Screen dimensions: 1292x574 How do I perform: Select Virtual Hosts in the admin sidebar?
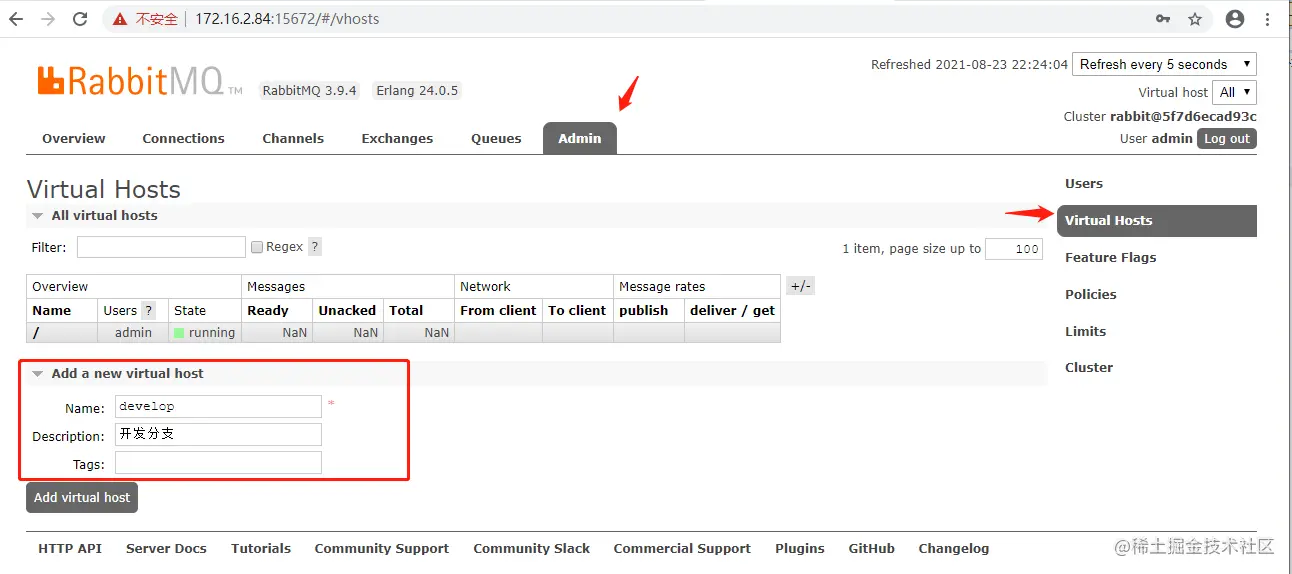point(1157,221)
